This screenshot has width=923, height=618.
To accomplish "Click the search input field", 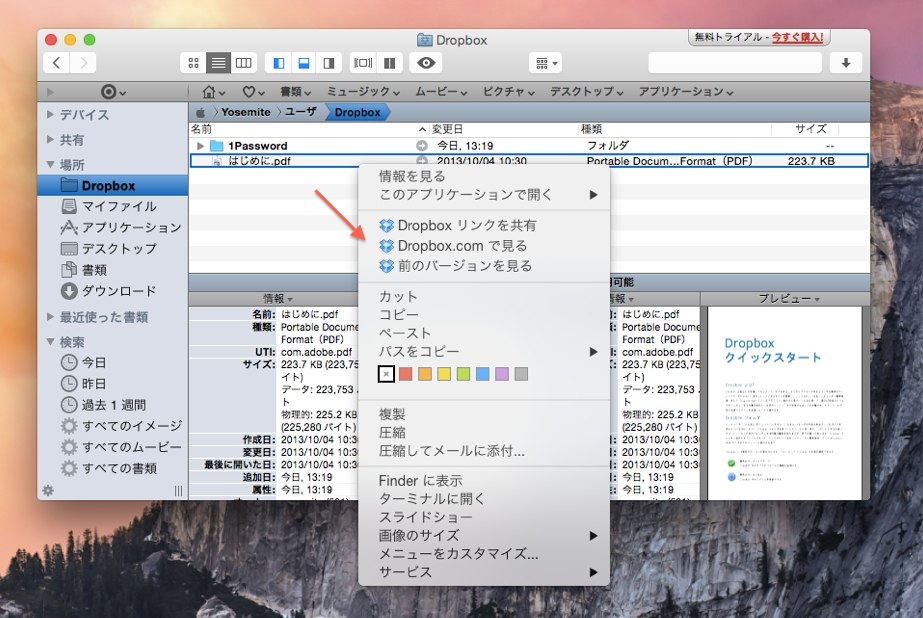I will (x=735, y=63).
